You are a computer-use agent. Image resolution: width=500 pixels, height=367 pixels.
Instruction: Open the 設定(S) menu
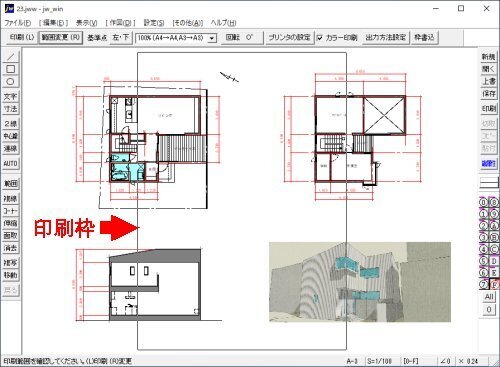point(154,23)
